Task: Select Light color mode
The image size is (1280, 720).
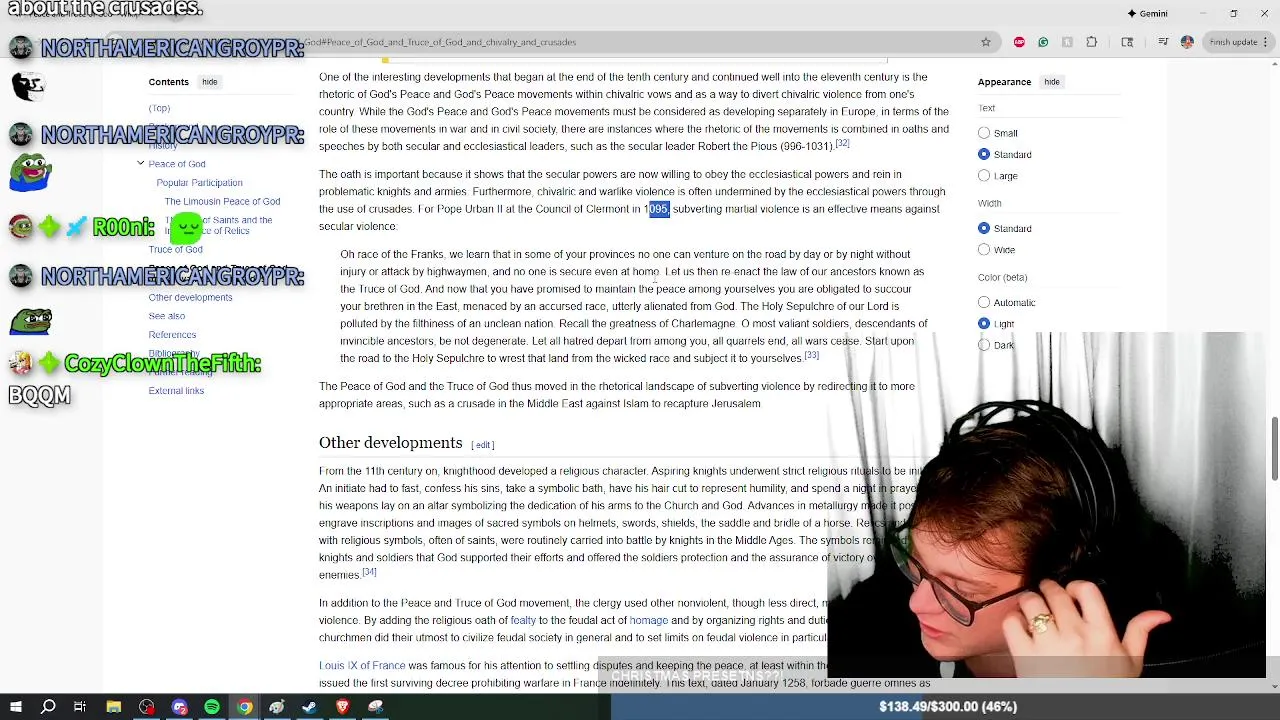Action: click(x=984, y=323)
